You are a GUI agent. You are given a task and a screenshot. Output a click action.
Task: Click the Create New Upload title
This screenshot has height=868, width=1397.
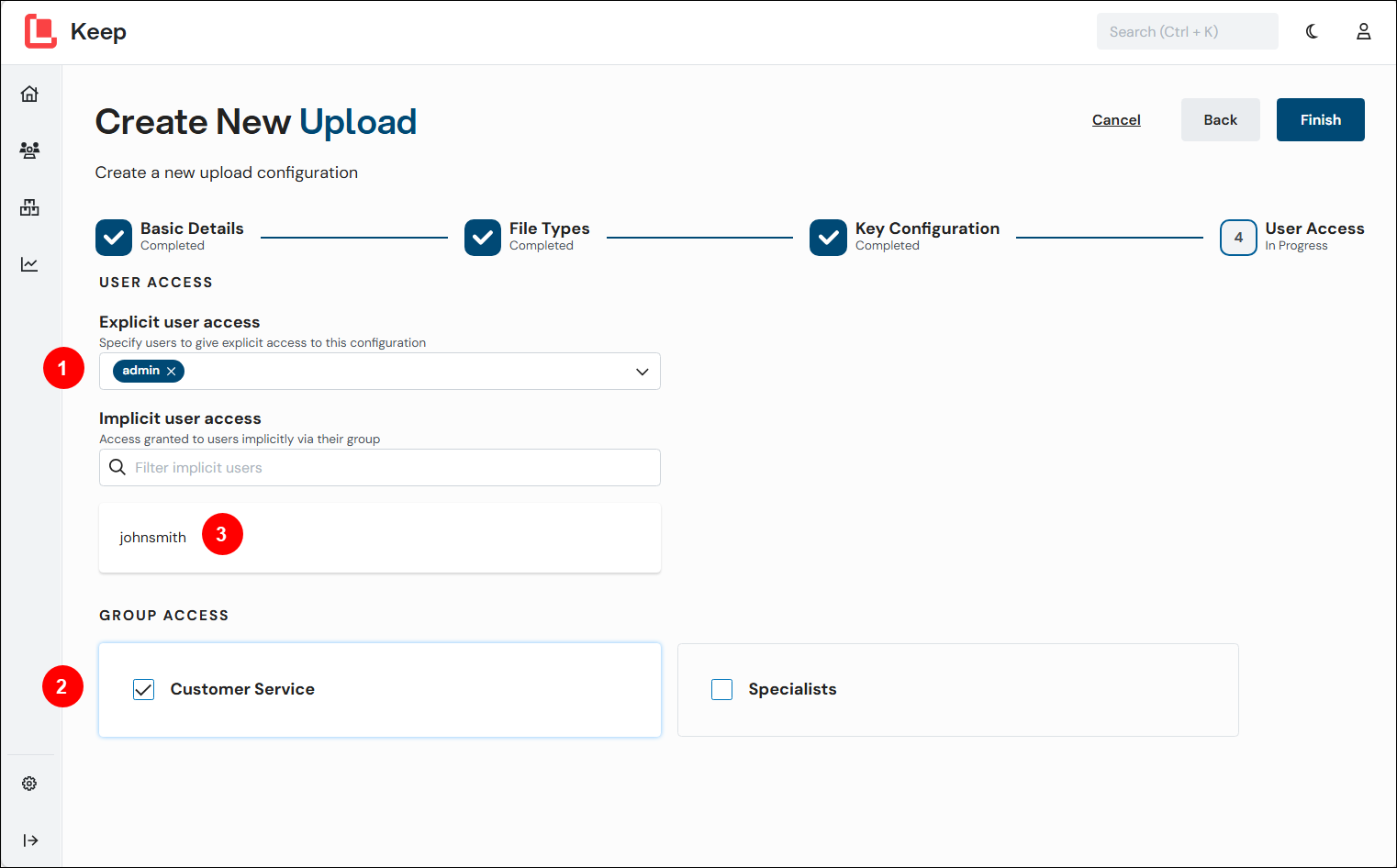pyautogui.click(x=256, y=122)
